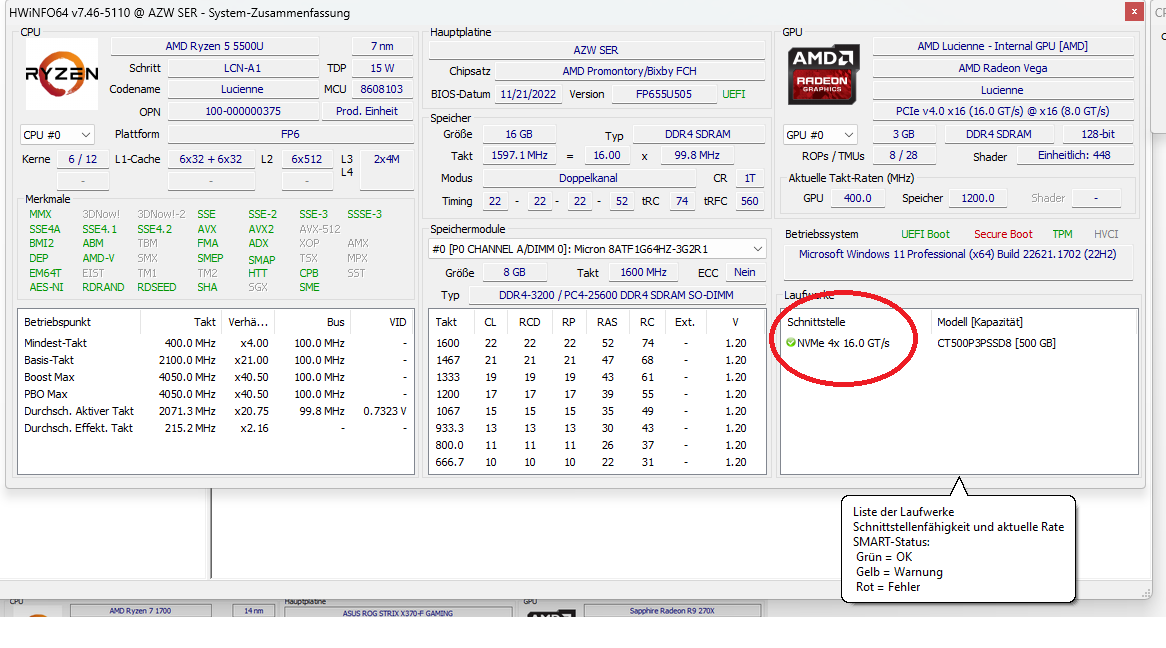1166x648 pixels.
Task: Open the CPU #0 selector dropdown
Action: pos(57,135)
